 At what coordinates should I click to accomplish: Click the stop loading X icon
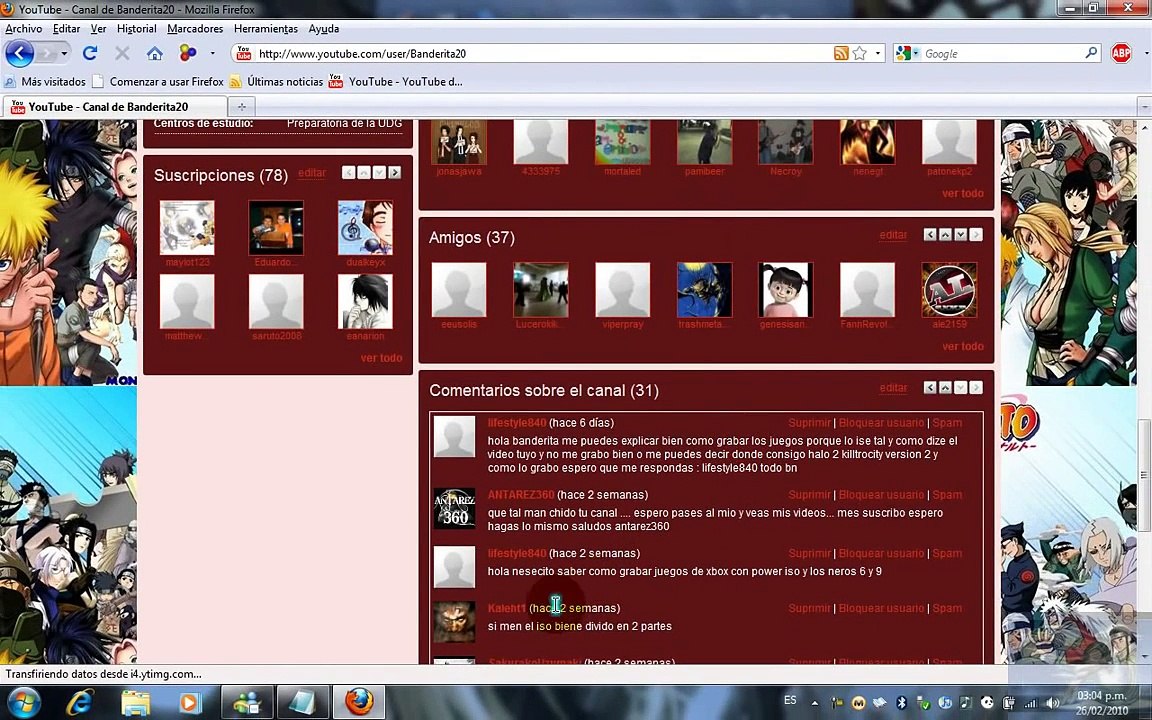tap(122, 53)
